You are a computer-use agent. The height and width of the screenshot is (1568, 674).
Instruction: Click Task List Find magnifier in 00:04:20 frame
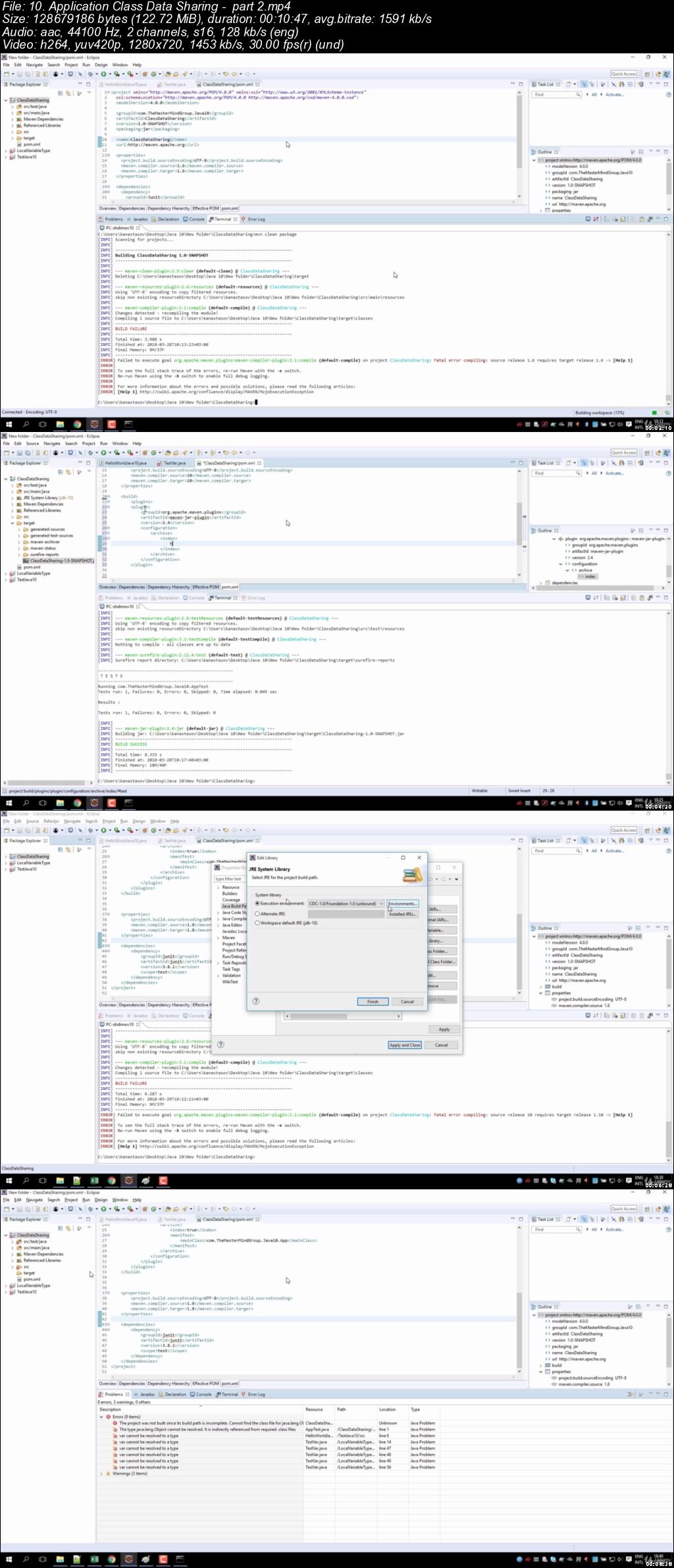(x=578, y=473)
